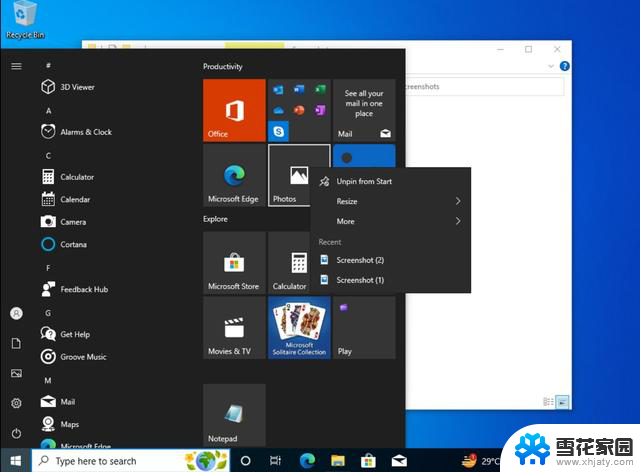Screen dimensions: 640x472
Task: Open the user account icon in Start sidebar
Action: click(16, 313)
